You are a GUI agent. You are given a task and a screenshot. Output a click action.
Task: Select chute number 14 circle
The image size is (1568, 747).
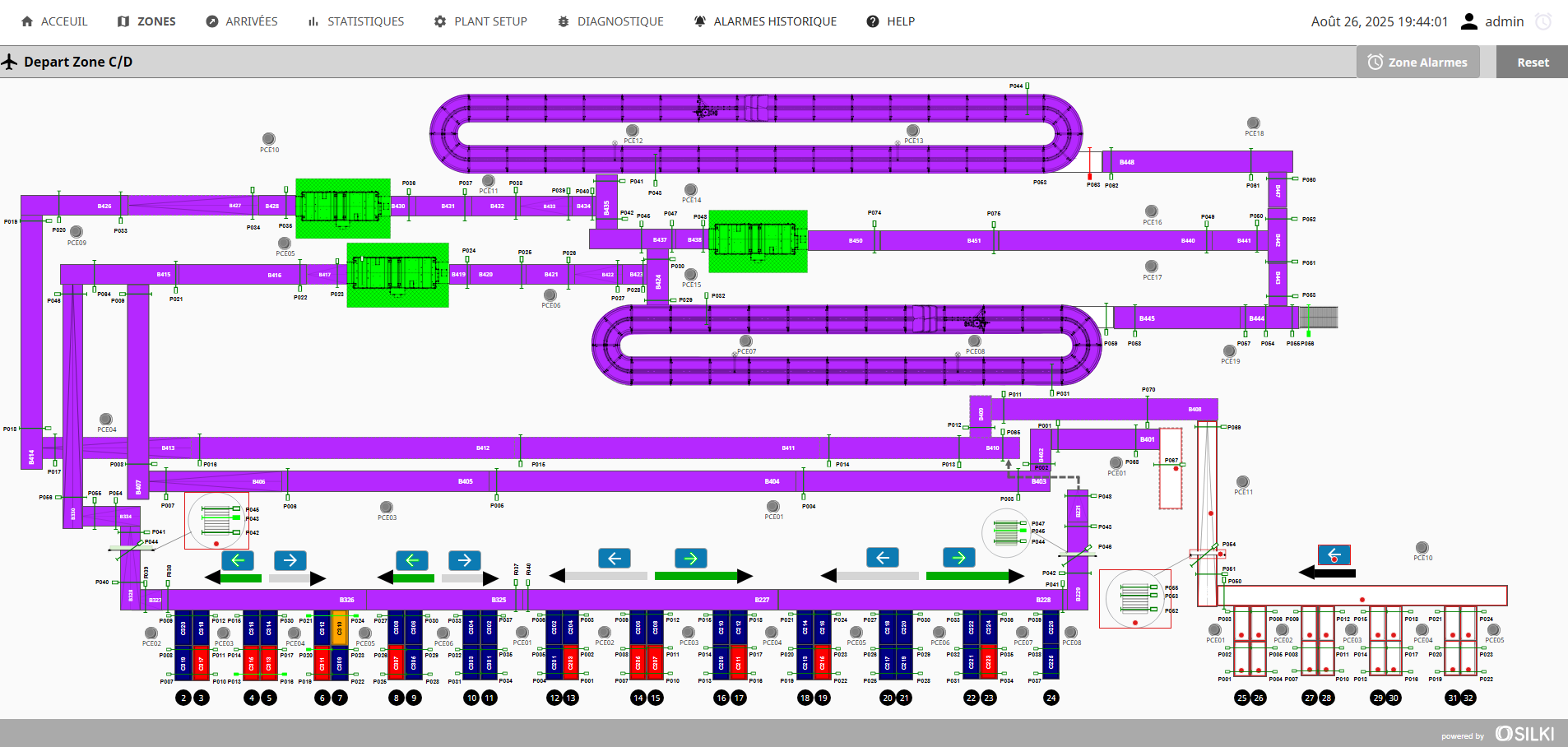tap(638, 698)
